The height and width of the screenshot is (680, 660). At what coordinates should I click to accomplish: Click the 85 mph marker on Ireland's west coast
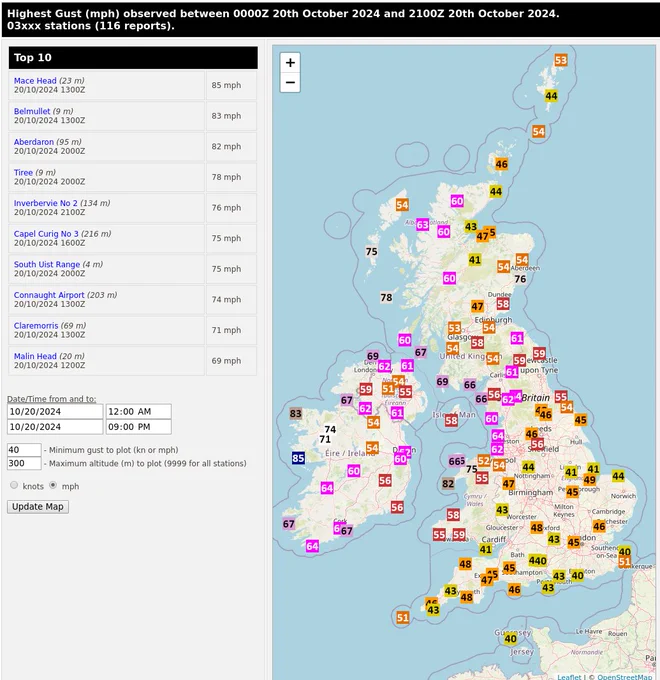(x=298, y=458)
